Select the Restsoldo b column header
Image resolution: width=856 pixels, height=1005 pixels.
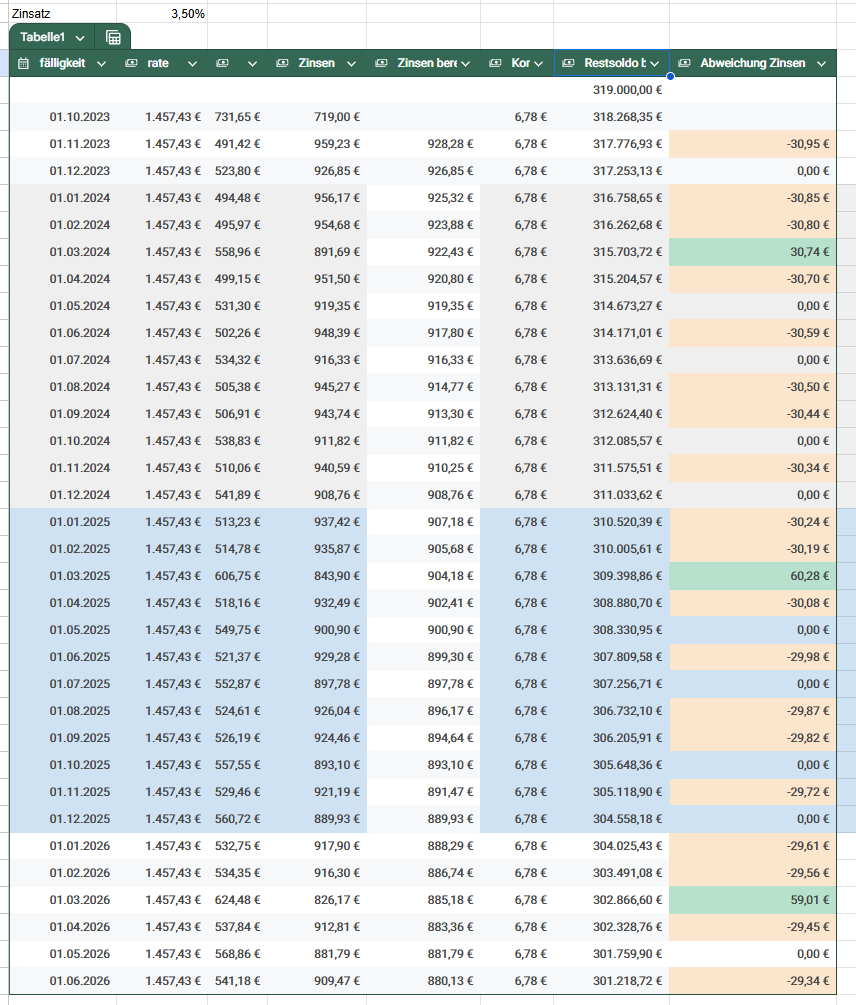tap(612, 63)
